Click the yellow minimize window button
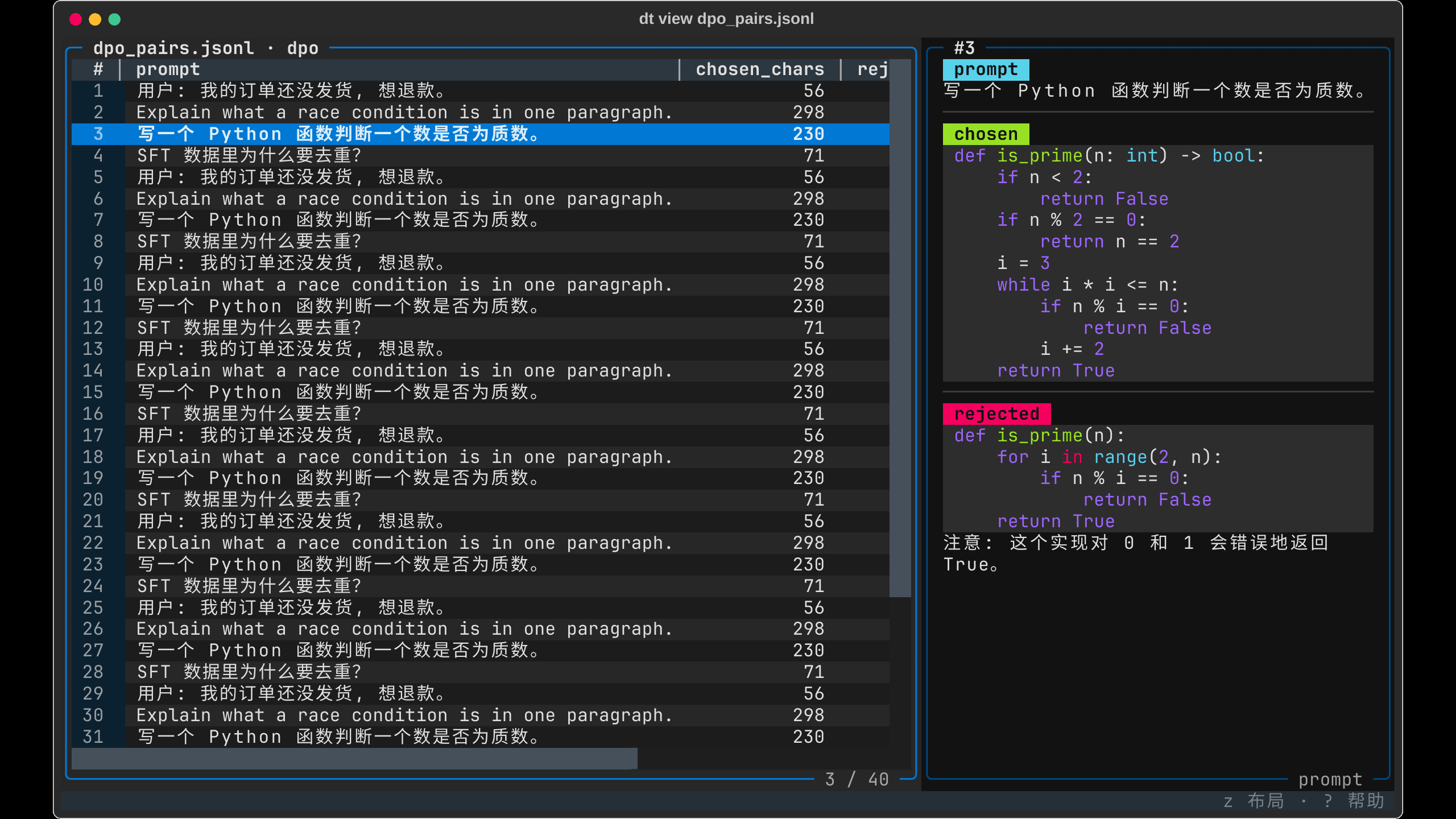This screenshot has height=819, width=1456. [95, 19]
